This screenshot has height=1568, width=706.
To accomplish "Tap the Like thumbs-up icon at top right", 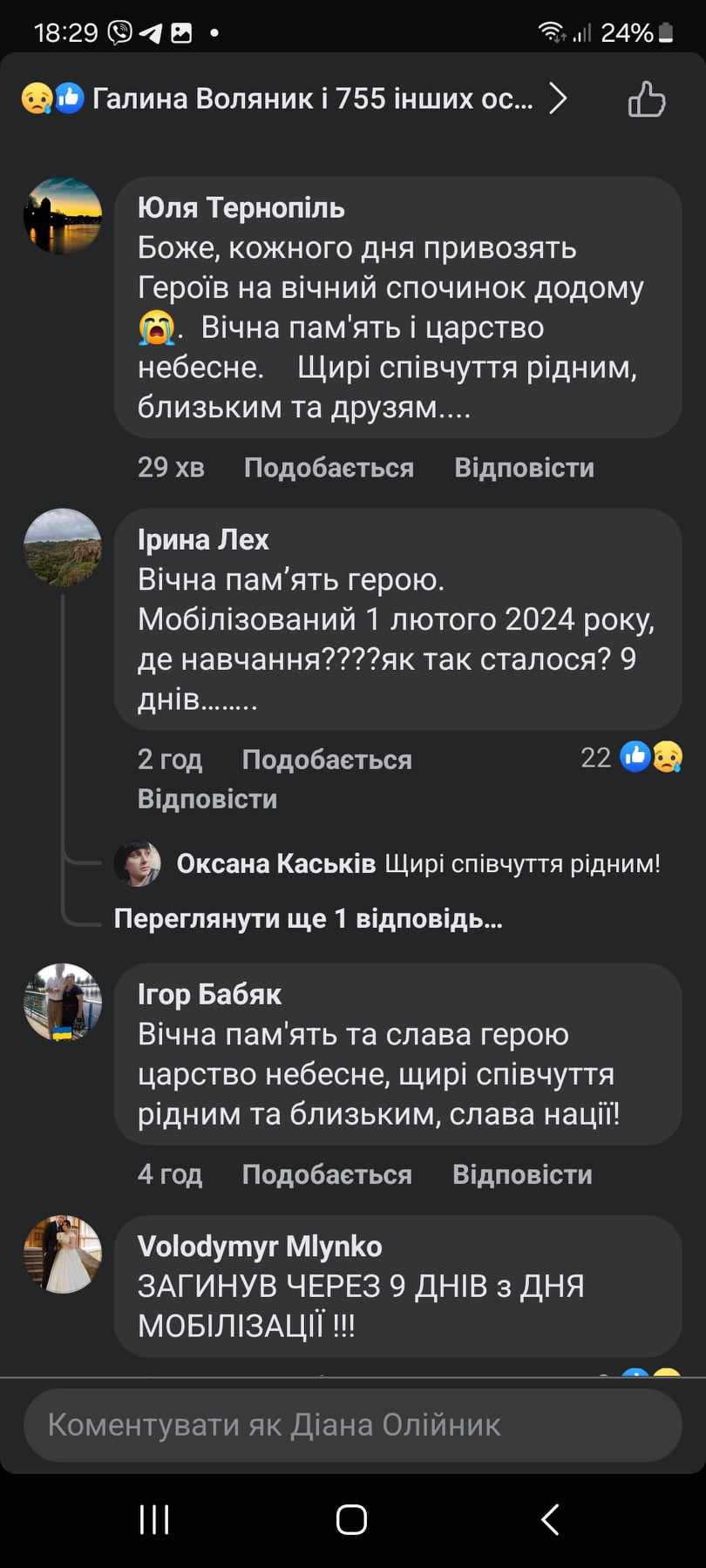I will point(646,98).
